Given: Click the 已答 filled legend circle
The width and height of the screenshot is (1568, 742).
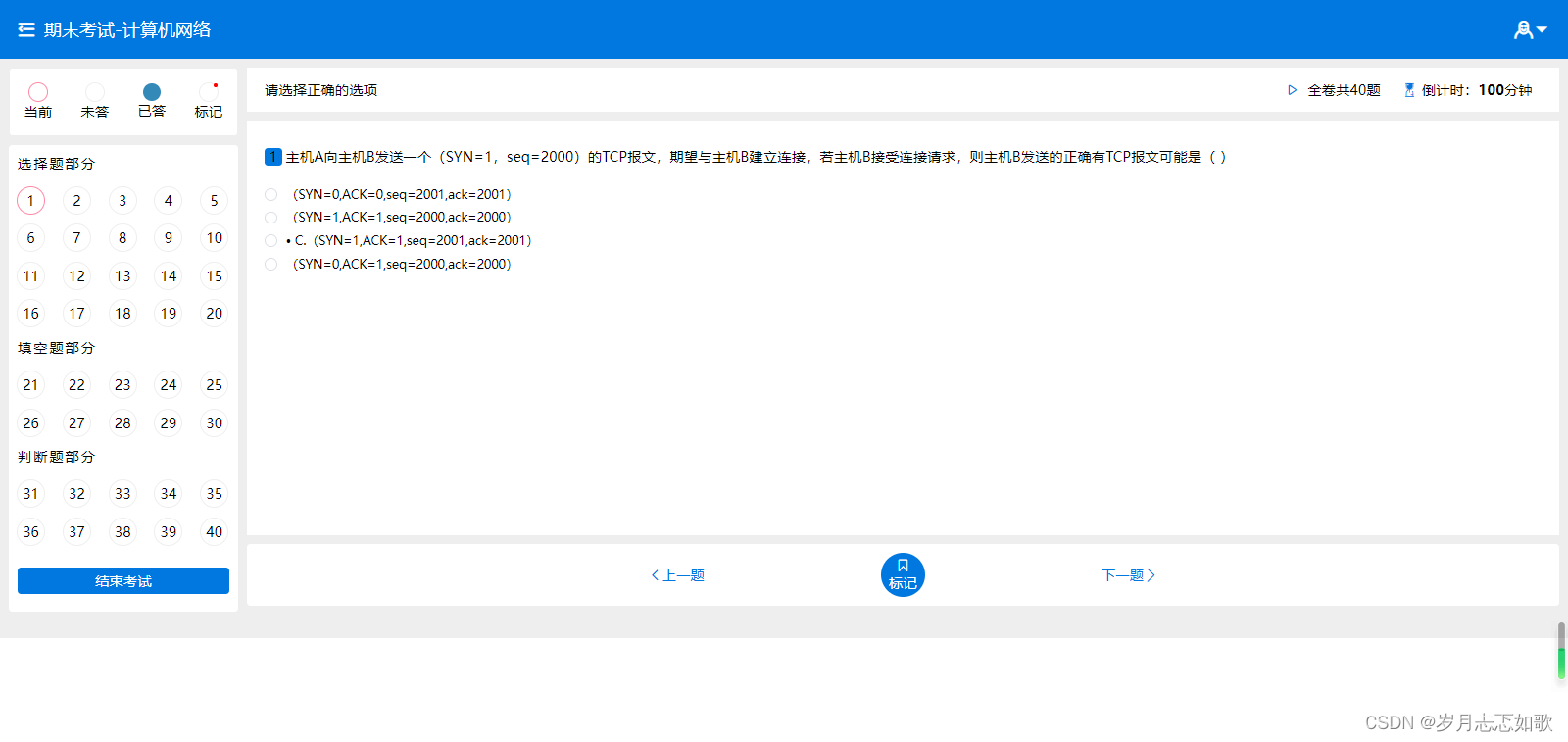Looking at the screenshot, I should coord(152,92).
